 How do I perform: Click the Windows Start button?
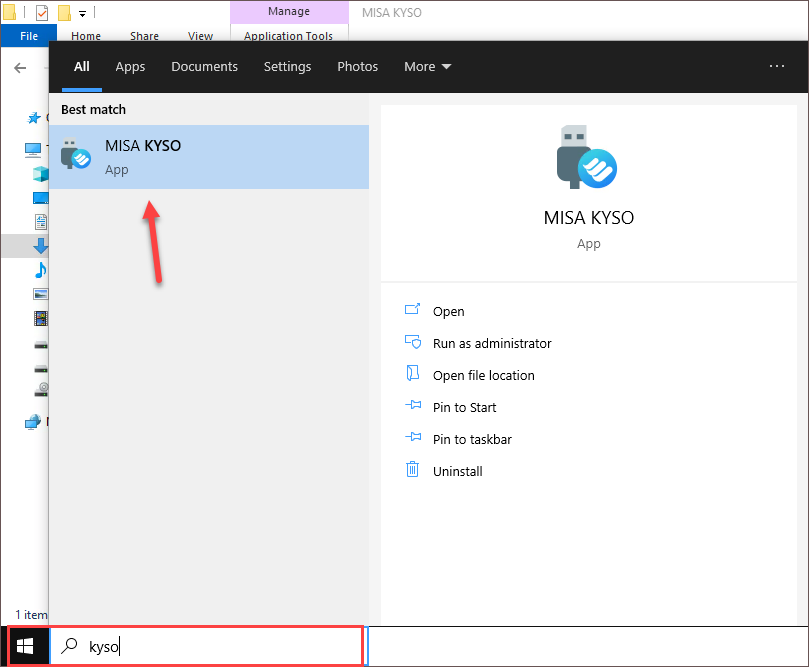(25, 646)
